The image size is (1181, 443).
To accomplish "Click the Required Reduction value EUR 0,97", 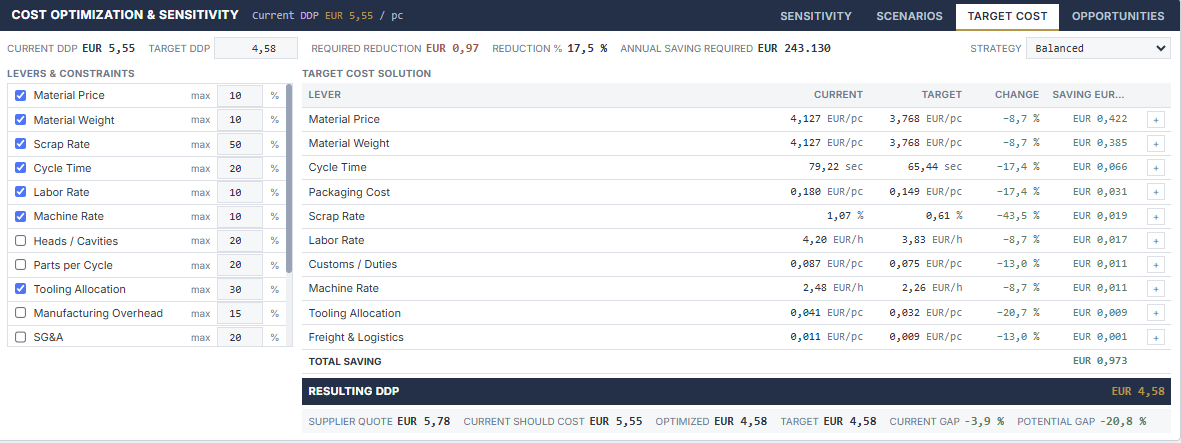I will pyautogui.click(x=453, y=48).
